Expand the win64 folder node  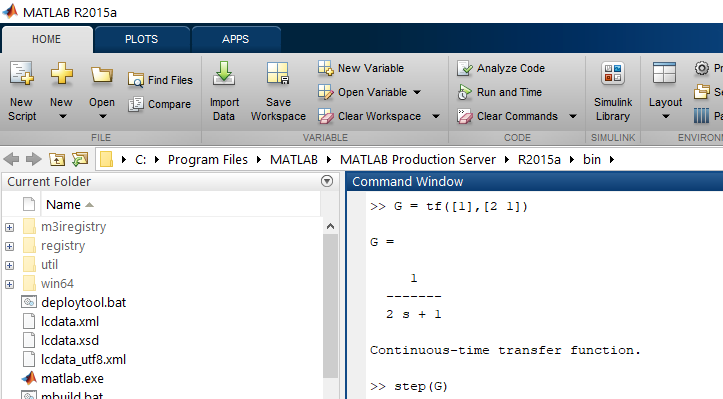pos(10,284)
